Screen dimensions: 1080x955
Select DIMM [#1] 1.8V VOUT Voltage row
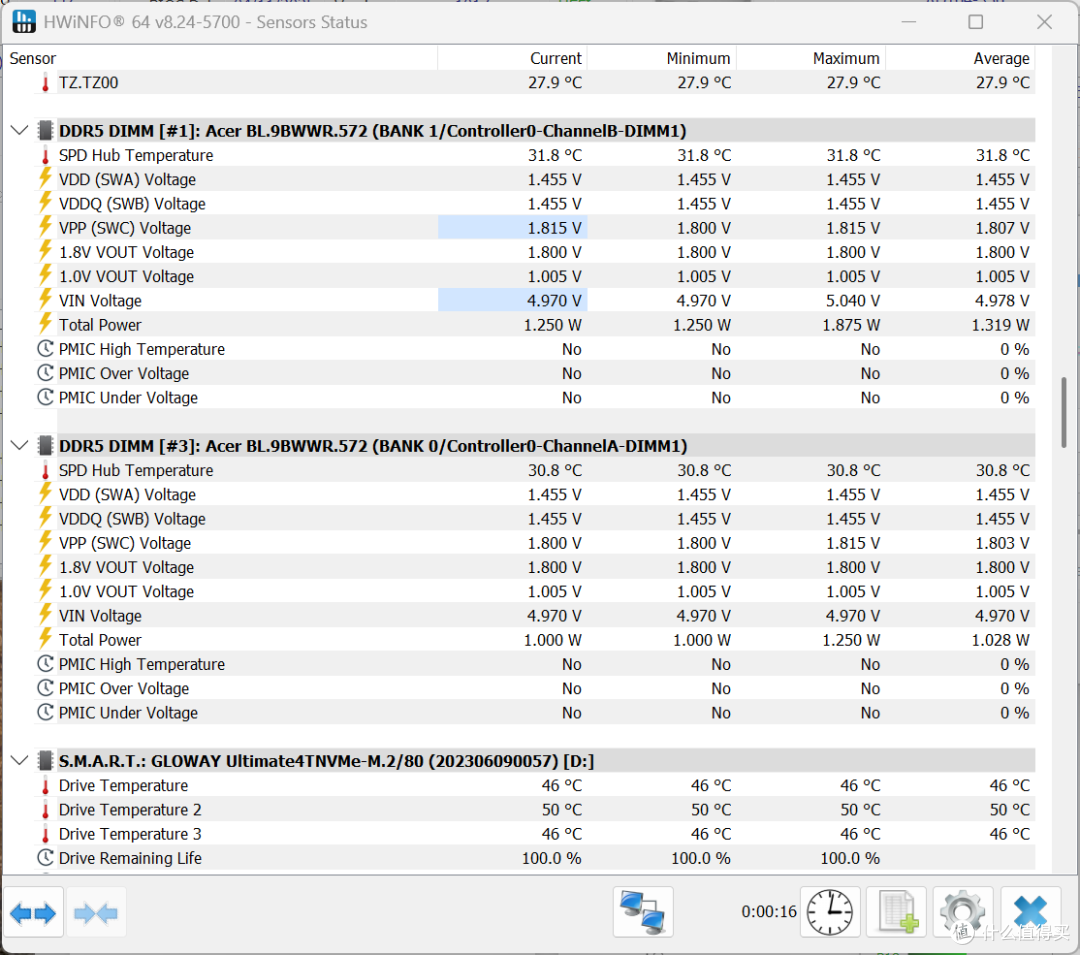pyautogui.click(x=534, y=252)
